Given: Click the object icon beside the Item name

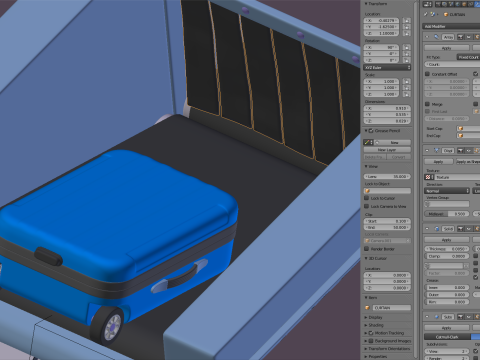Looking at the screenshot, I should (368, 308).
